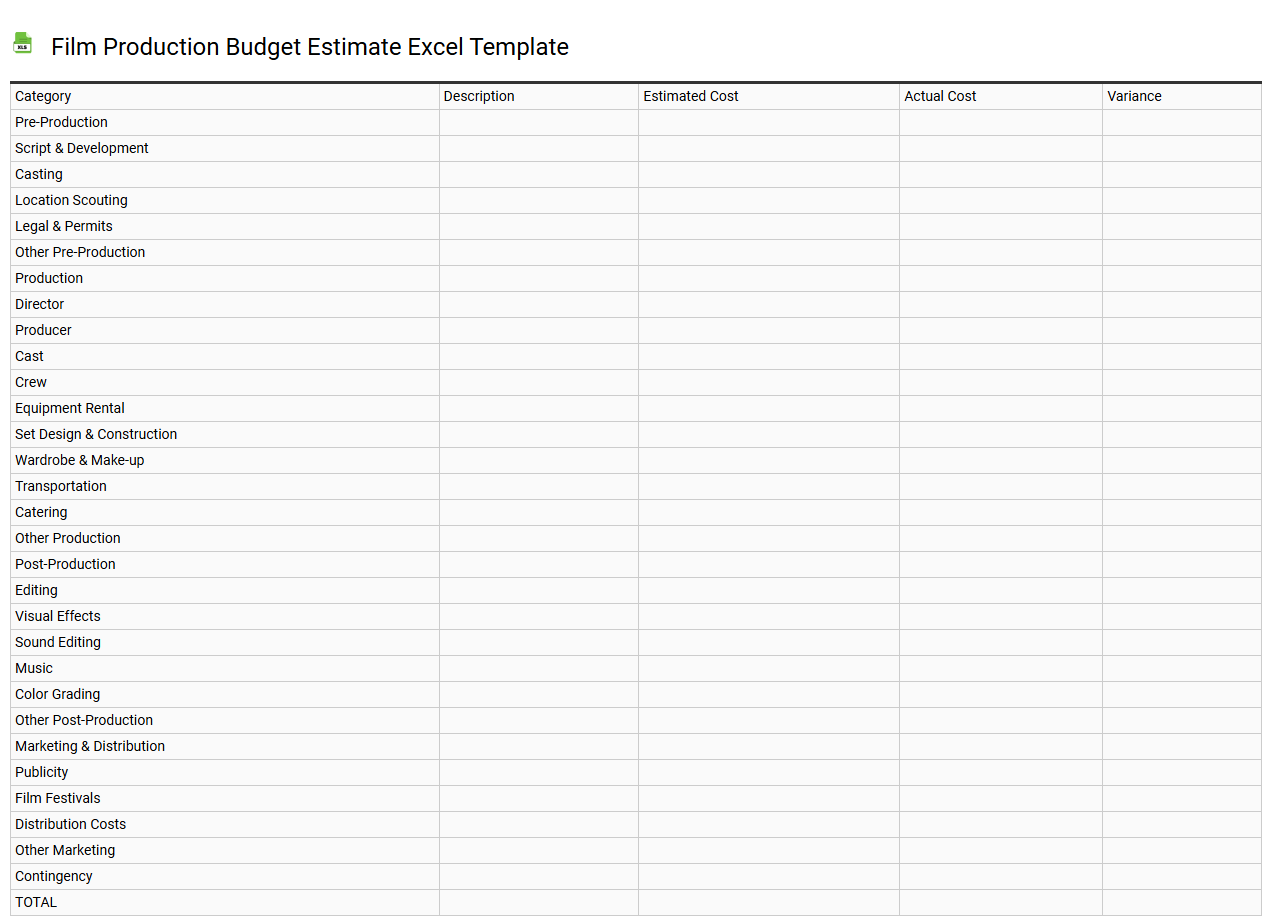
Task: Select the Equipment Rental category
Action: click(x=69, y=408)
